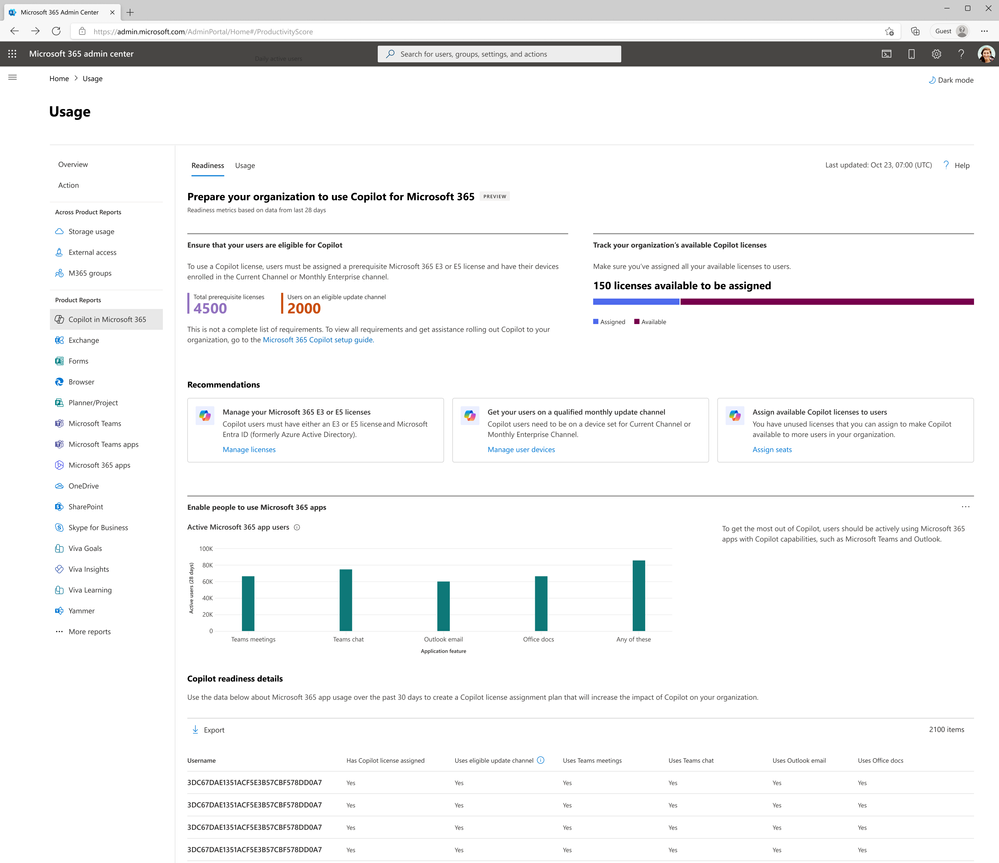
Task: Click the Assign seats link
Action: pos(772,450)
